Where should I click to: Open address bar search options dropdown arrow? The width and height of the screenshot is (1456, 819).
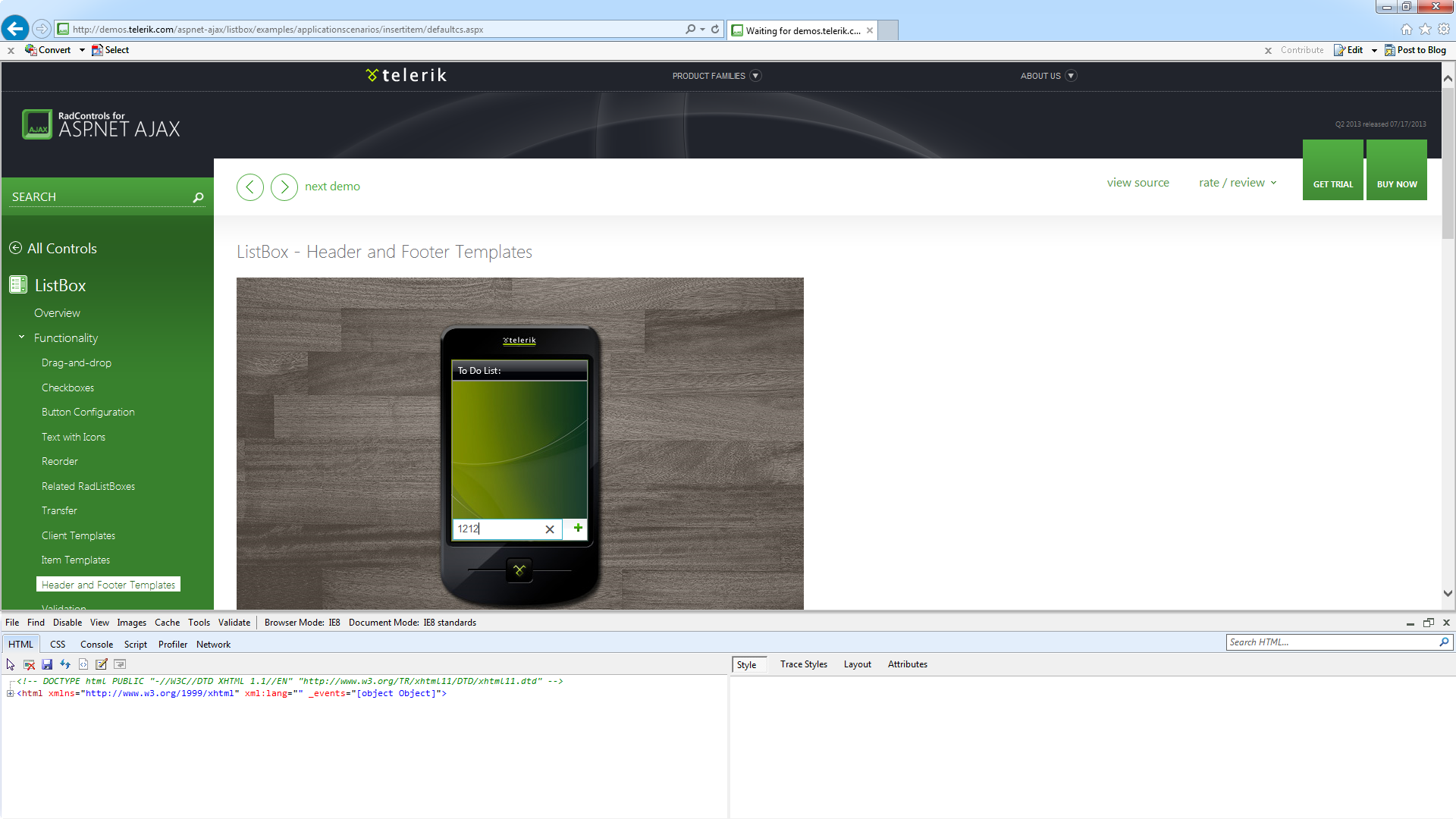click(x=703, y=29)
